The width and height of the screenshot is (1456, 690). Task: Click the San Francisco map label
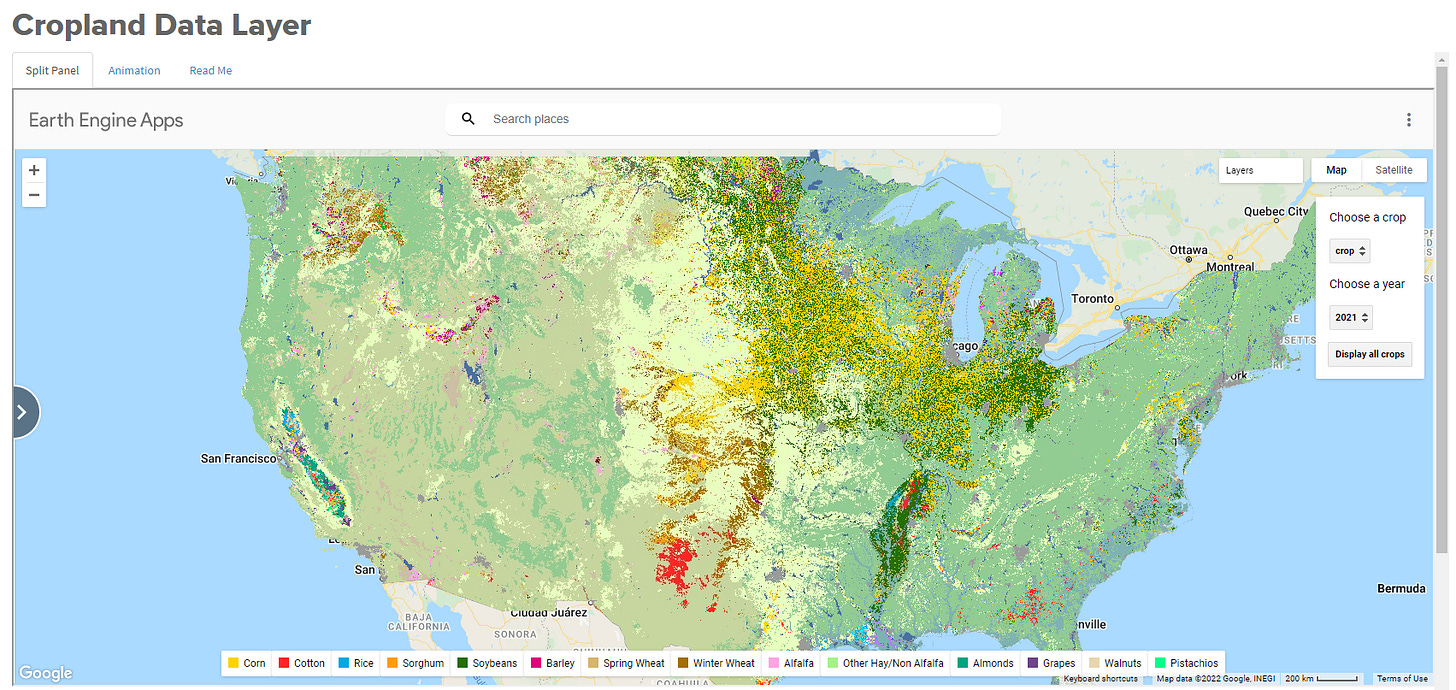click(x=238, y=458)
